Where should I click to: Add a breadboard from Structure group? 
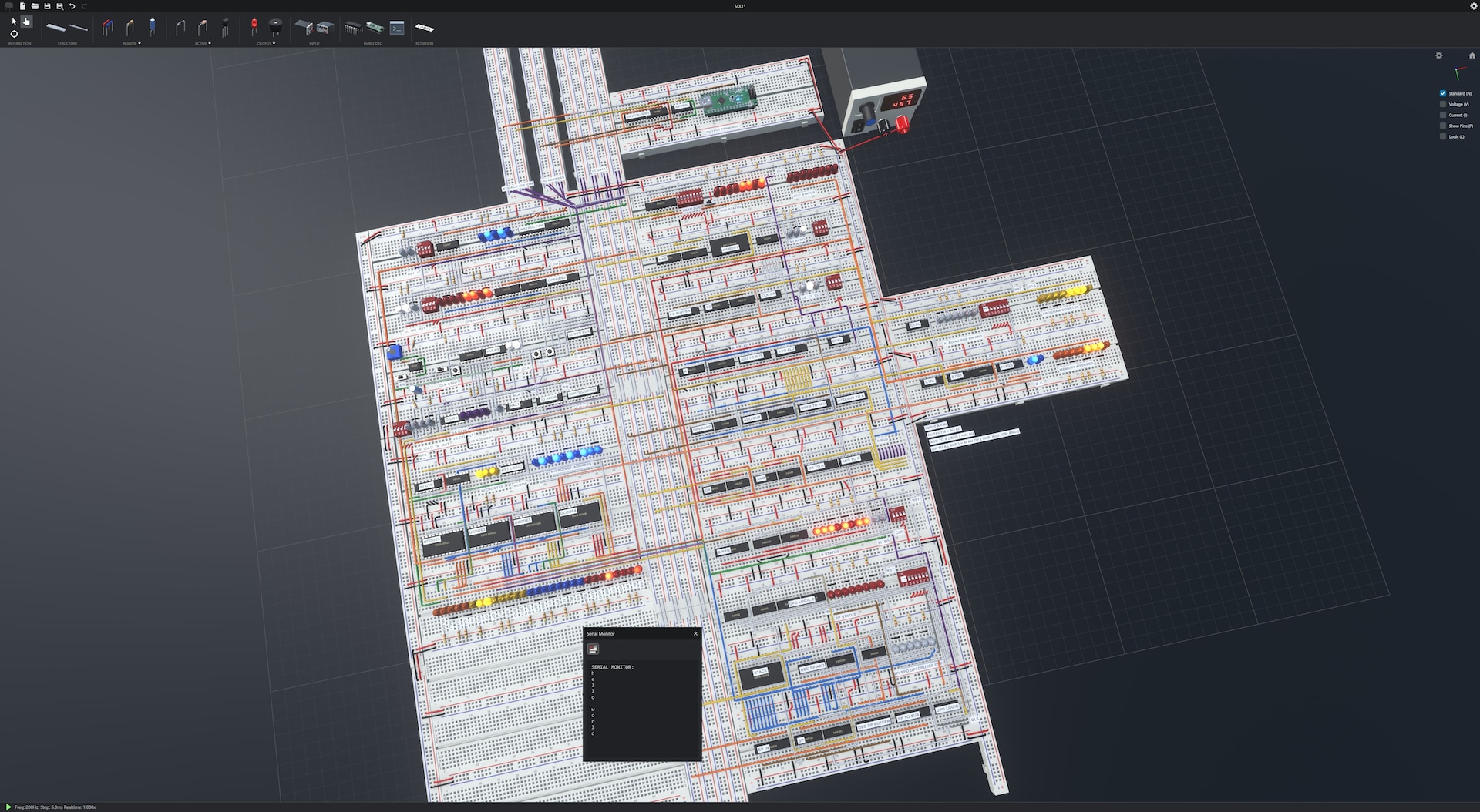(x=56, y=28)
